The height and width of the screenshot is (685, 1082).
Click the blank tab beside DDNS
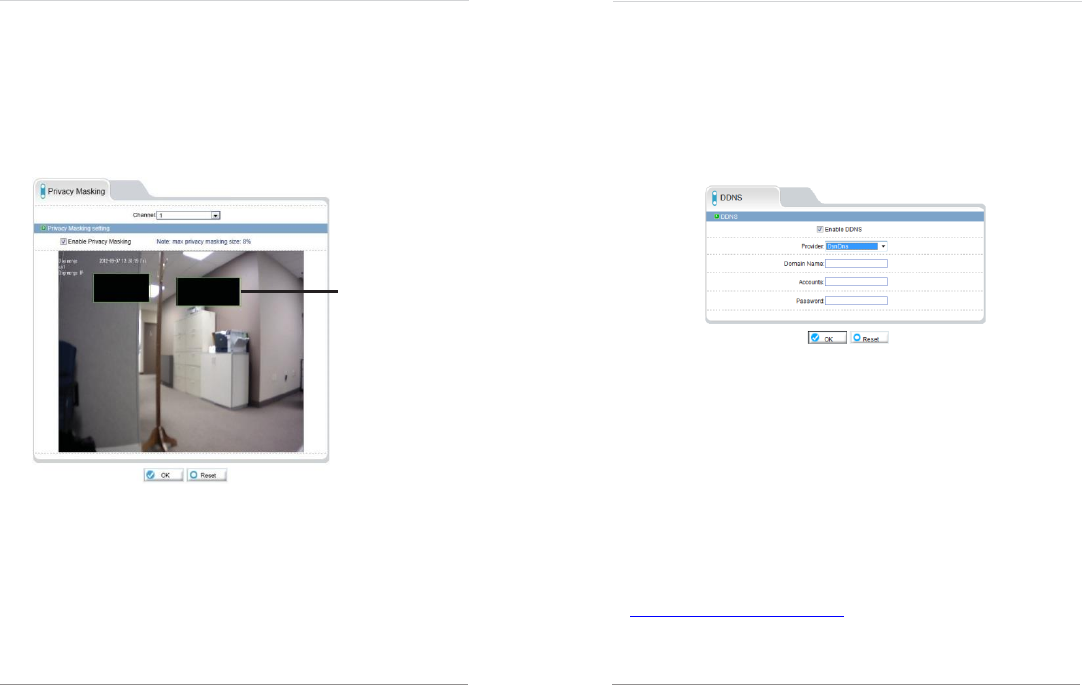coord(800,197)
